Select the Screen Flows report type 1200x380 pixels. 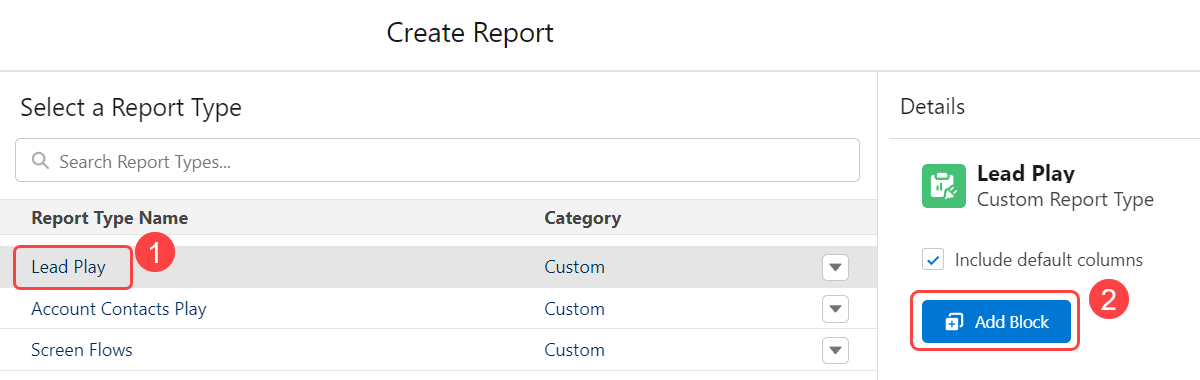pyautogui.click(x=82, y=350)
